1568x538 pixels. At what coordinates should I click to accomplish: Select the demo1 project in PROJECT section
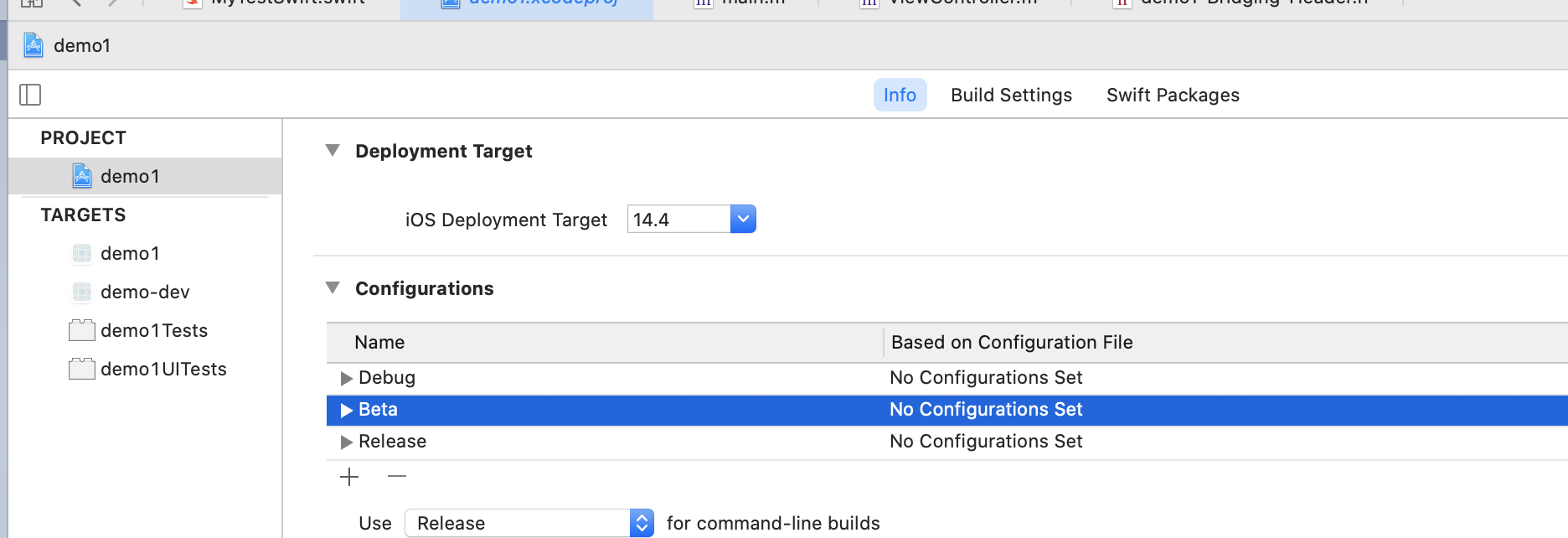coord(130,176)
